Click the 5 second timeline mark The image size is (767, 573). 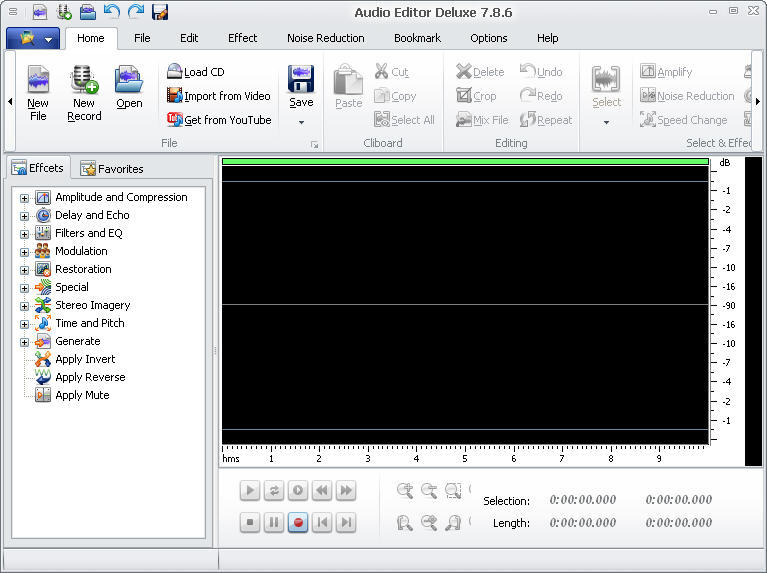coord(465,458)
